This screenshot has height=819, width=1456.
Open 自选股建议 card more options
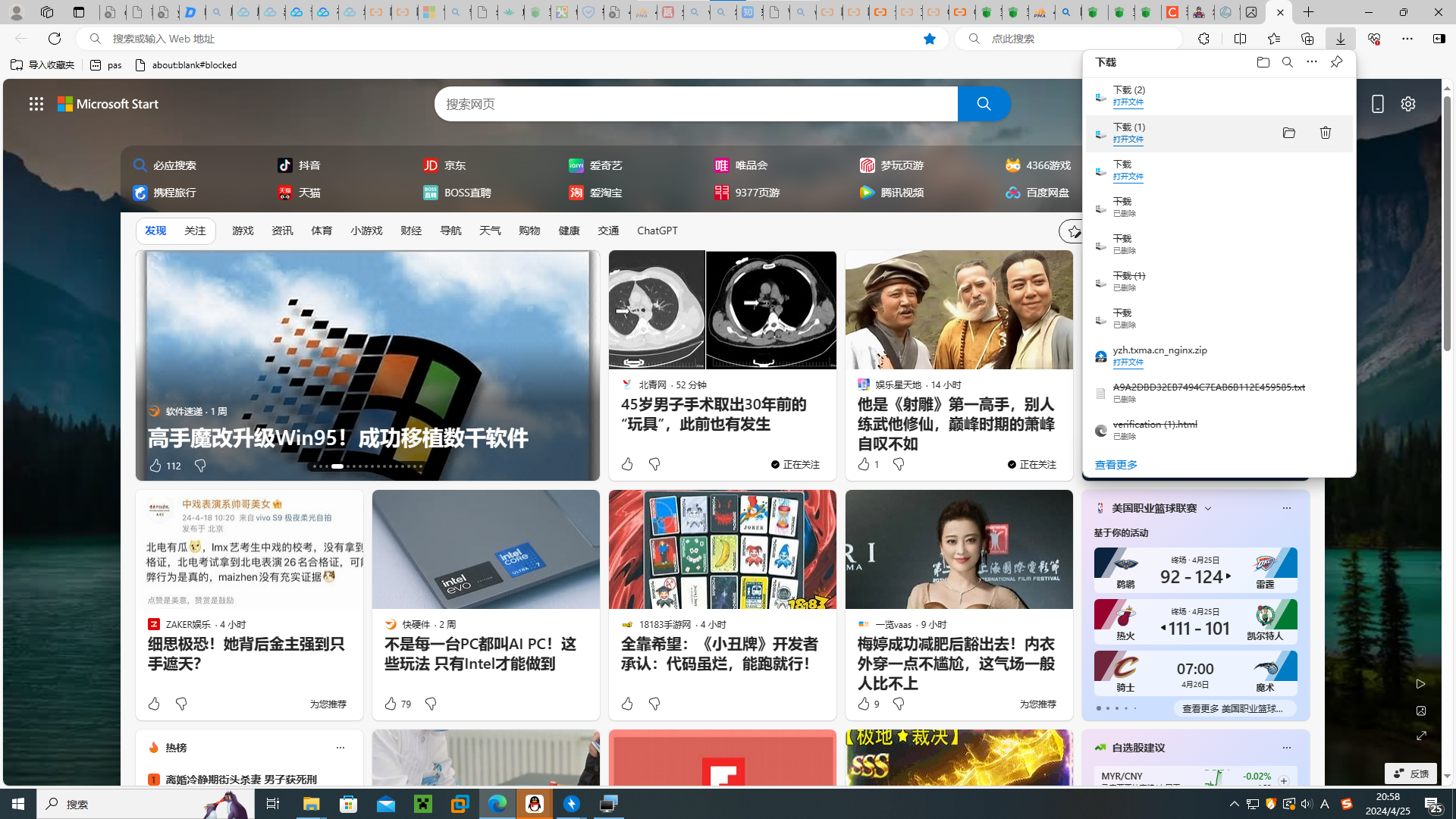(x=1286, y=748)
